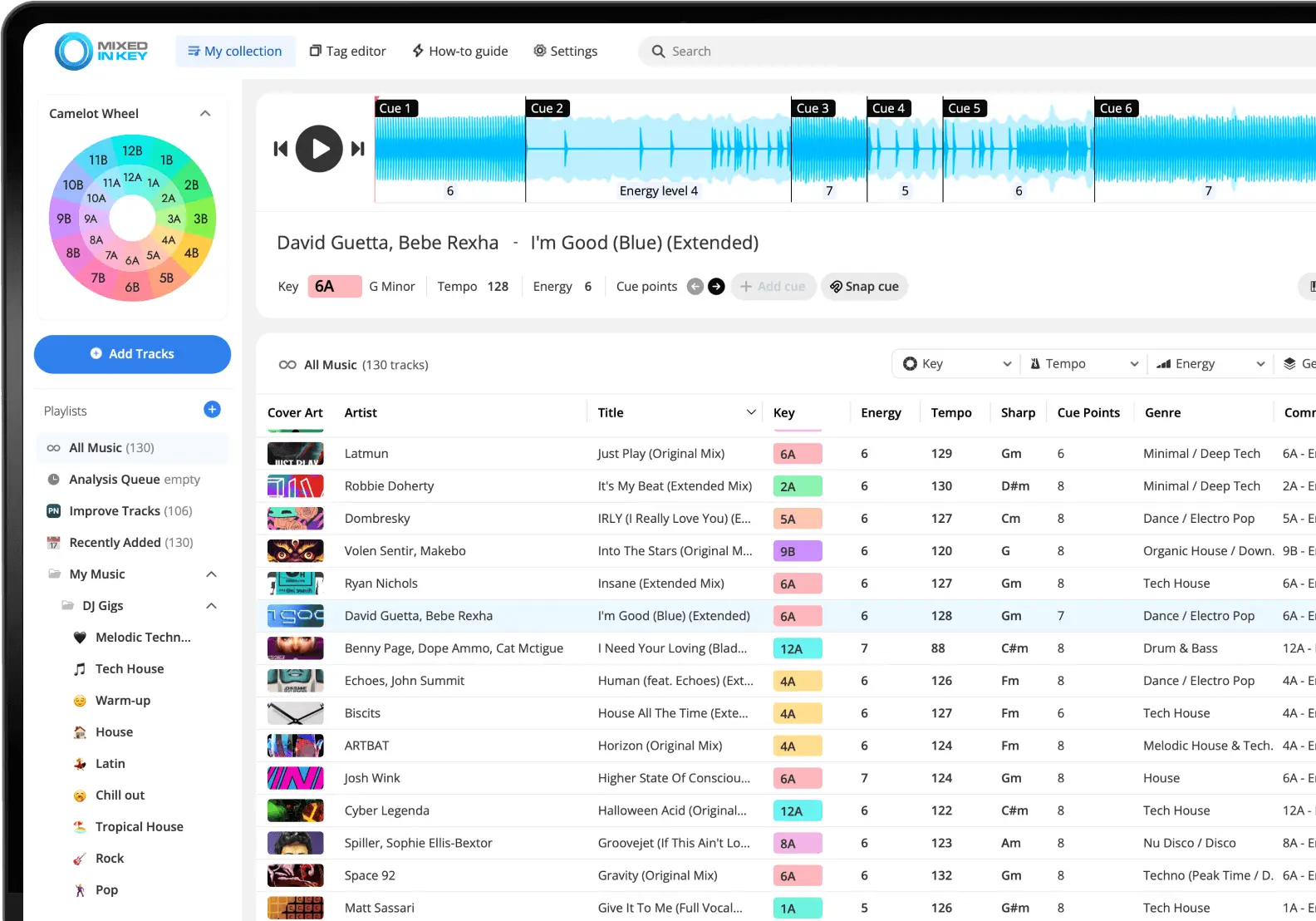Open the Settings tab
1316x921 pixels.
565,52
